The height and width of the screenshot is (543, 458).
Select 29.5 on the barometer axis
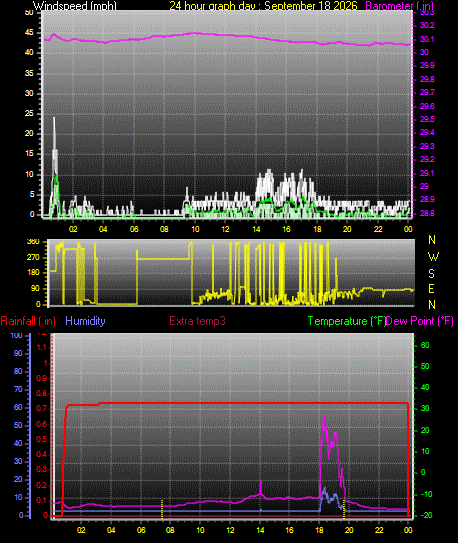tap(427, 119)
